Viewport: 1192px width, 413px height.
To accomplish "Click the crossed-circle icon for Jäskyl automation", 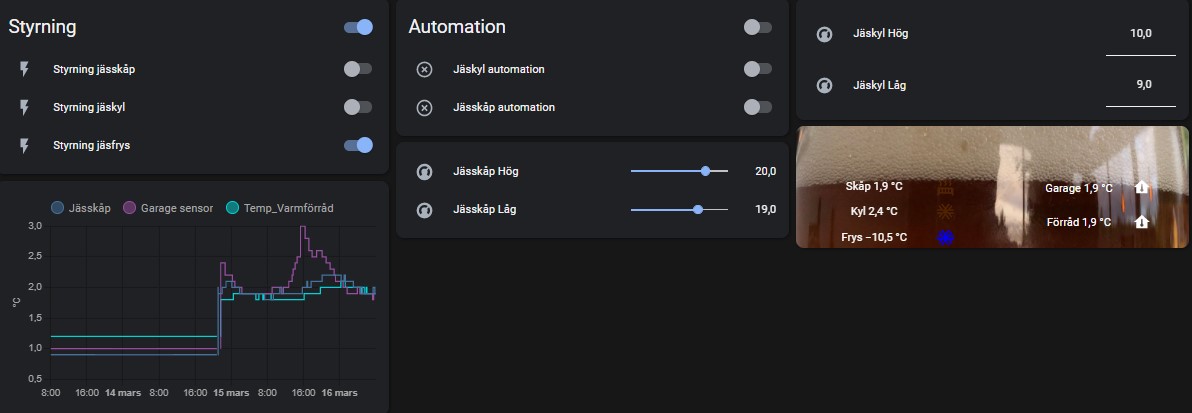I will (x=424, y=69).
